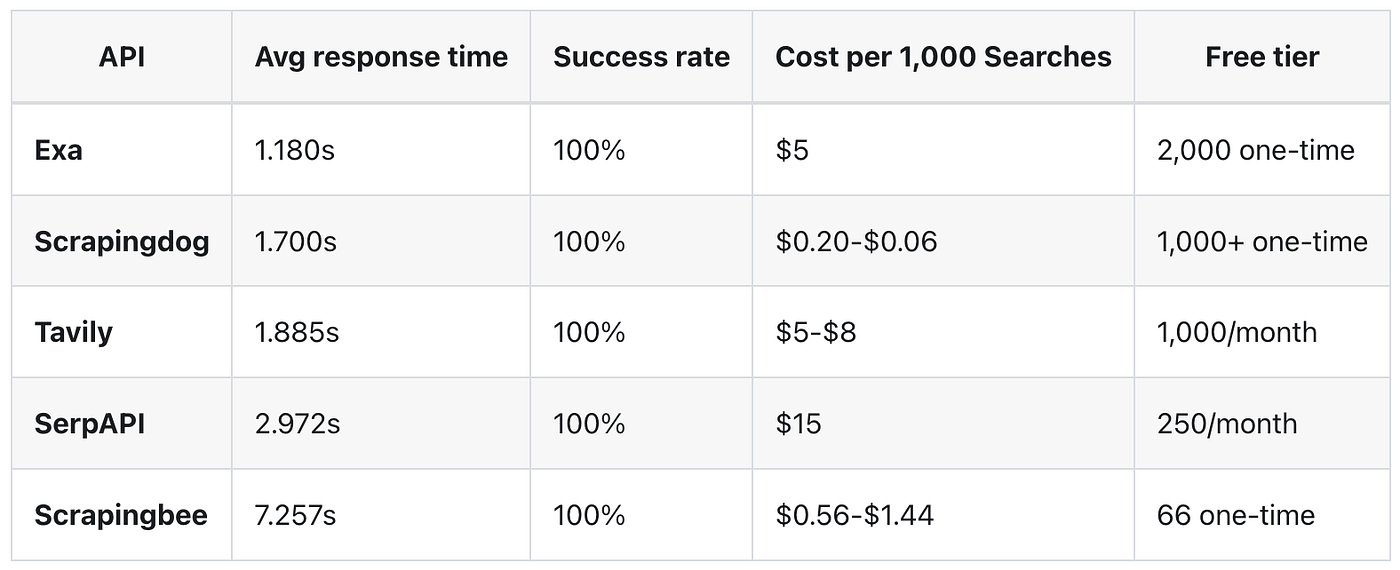Select the $5-$8 Tavily cost cell

tap(815, 332)
